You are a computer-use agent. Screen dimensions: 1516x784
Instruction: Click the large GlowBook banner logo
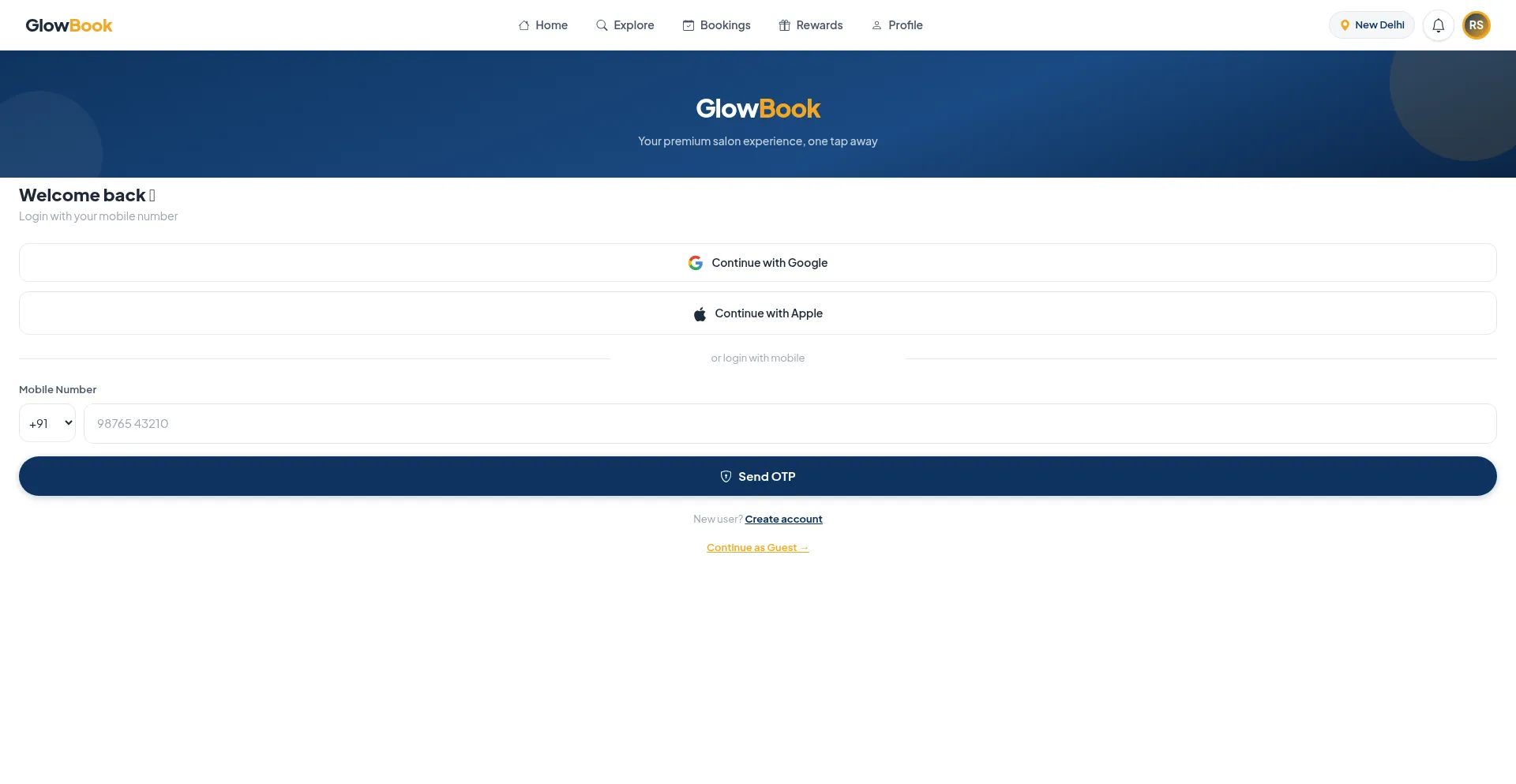pyautogui.click(x=758, y=108)
